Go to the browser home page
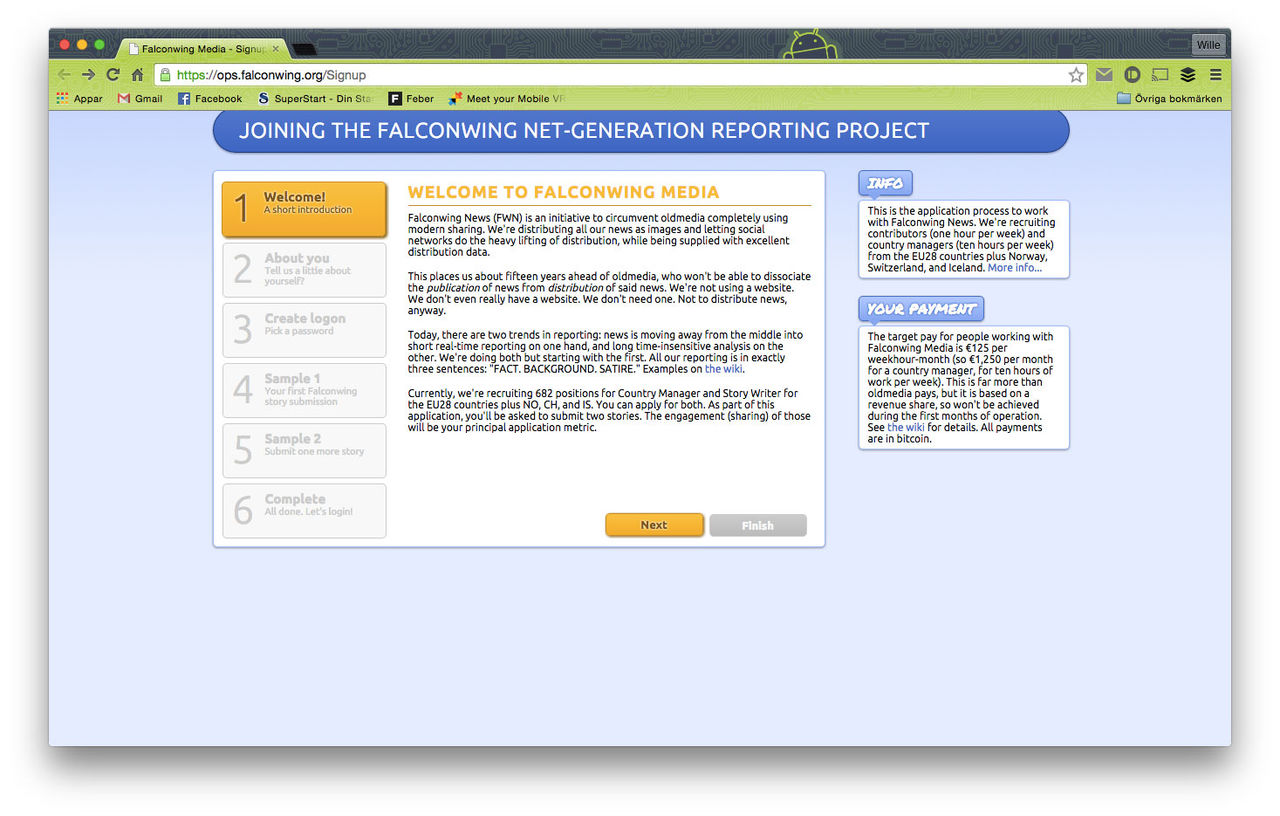This screenshot has height=816, width=1280. [138, 75]
